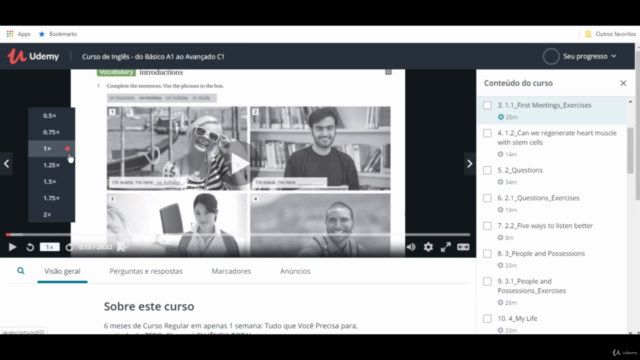Click the rewind 5 seconds icon

click(30, 247)
